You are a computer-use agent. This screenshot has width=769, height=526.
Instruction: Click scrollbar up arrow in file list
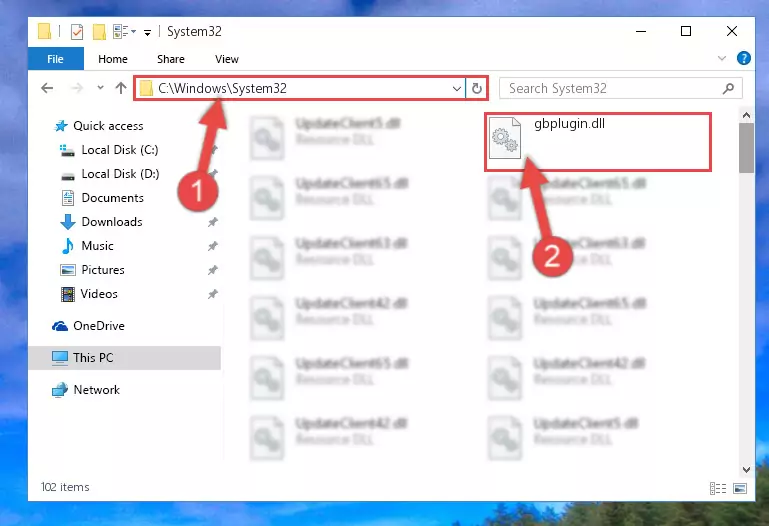[x=746, y=116]
